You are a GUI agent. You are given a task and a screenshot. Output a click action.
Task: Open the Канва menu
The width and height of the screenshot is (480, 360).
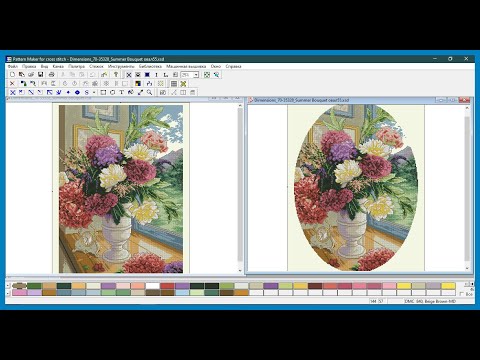point(58,66)
